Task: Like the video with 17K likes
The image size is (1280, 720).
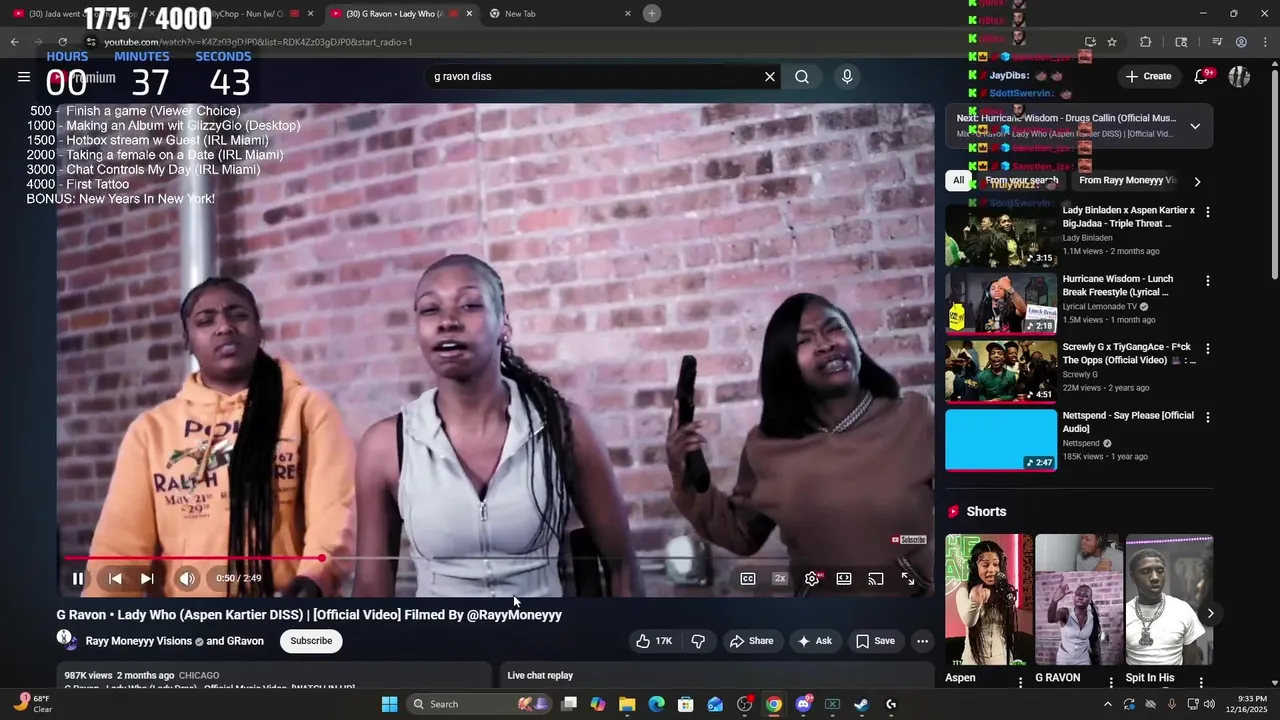Action: 654,641
